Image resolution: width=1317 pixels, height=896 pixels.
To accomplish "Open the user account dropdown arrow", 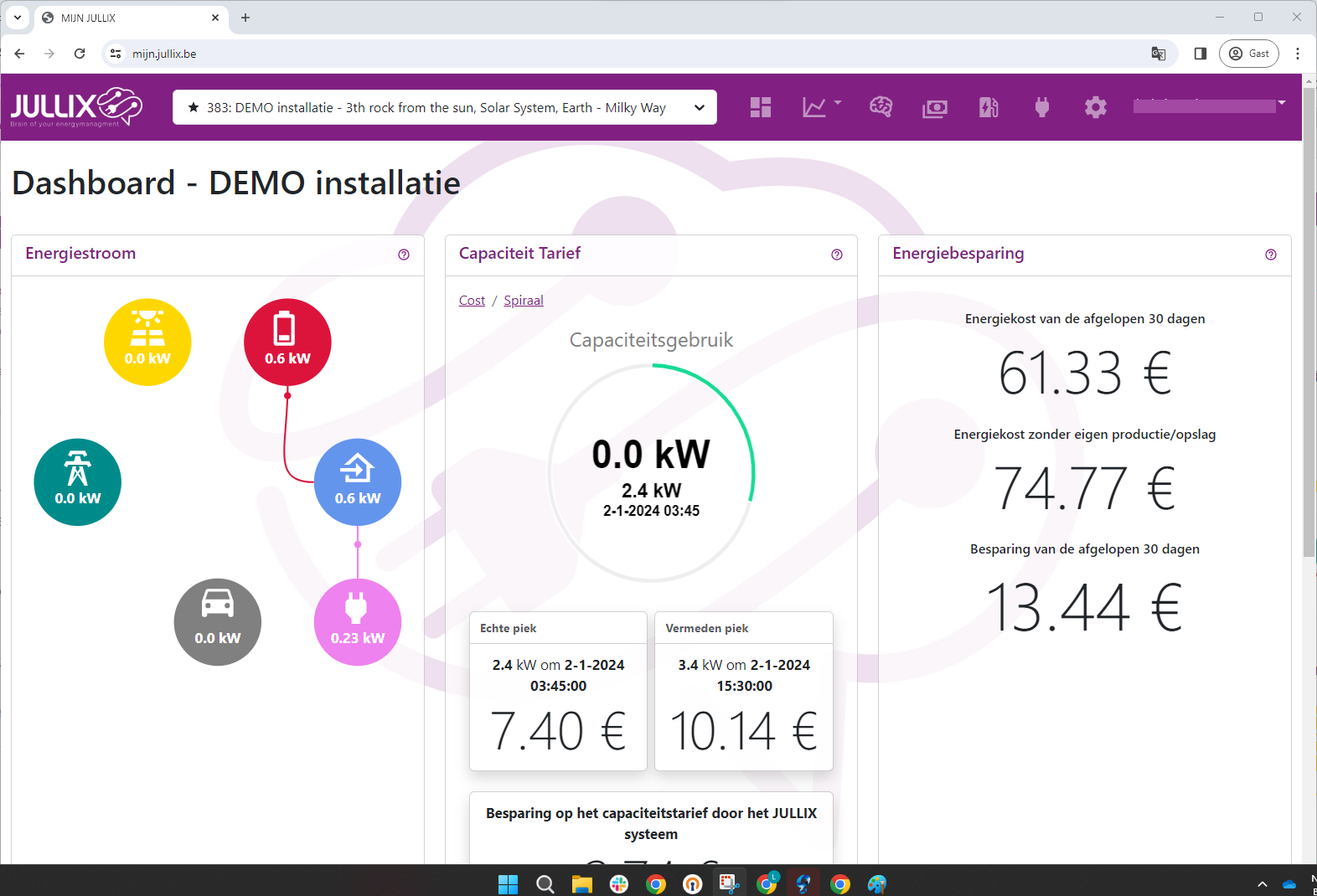I will coord(1281,103).
